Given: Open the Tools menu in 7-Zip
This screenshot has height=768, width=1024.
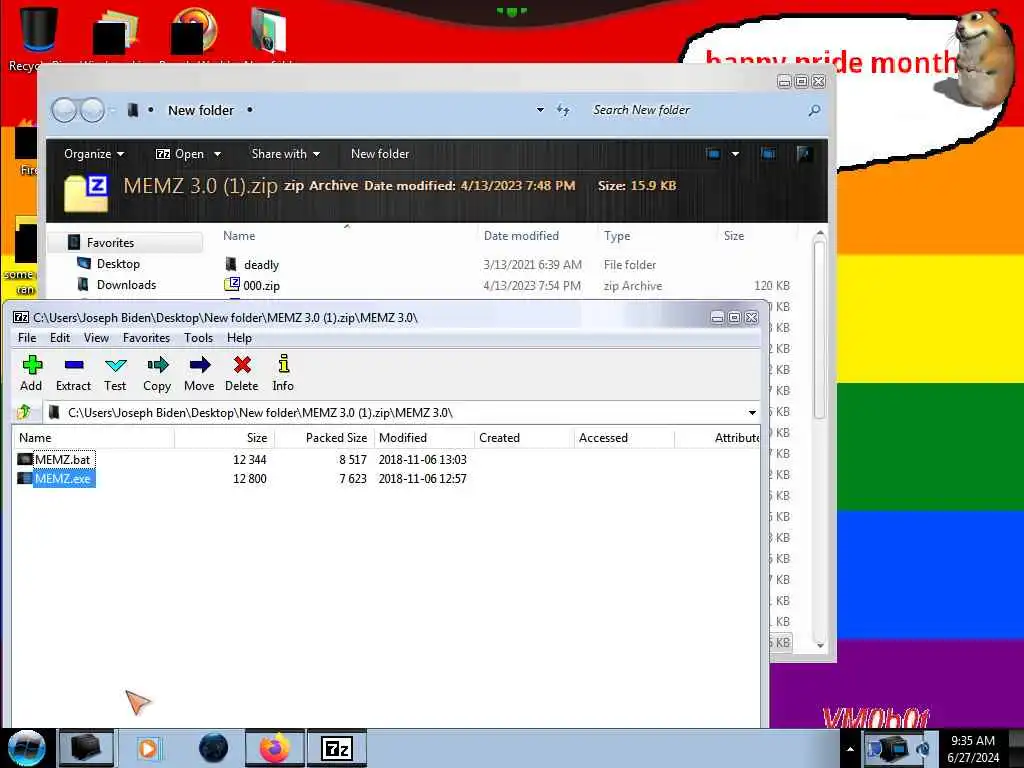Looking at the screenshot, I should 199,338.
